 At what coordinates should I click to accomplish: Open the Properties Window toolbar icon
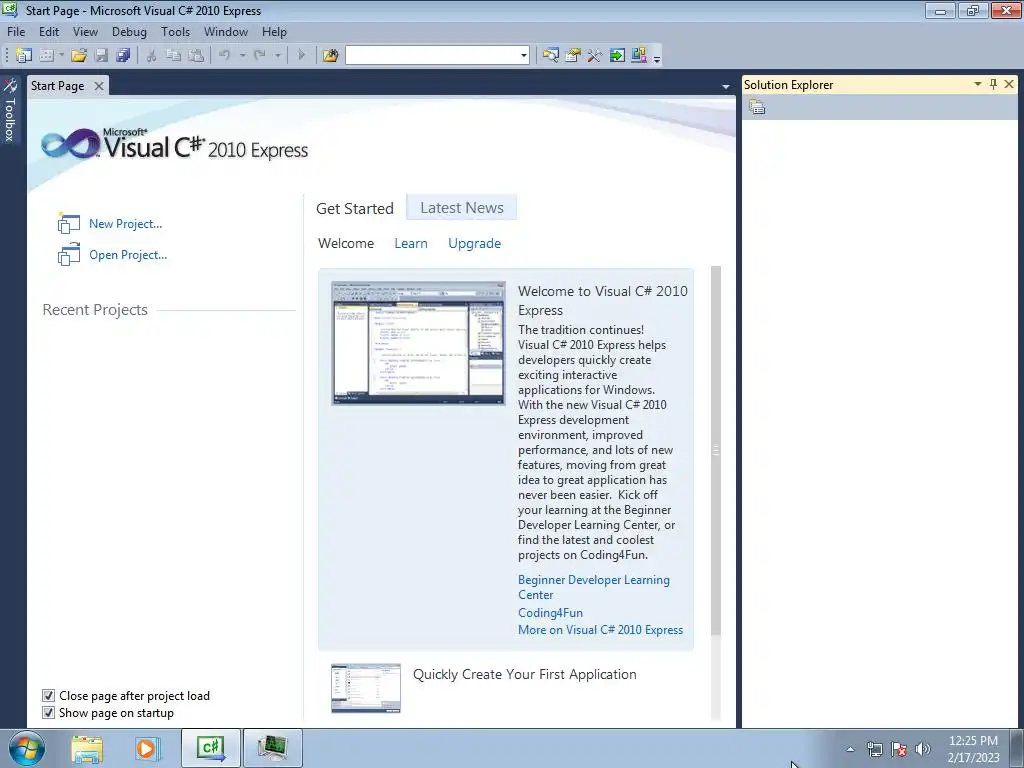[573, 56]
